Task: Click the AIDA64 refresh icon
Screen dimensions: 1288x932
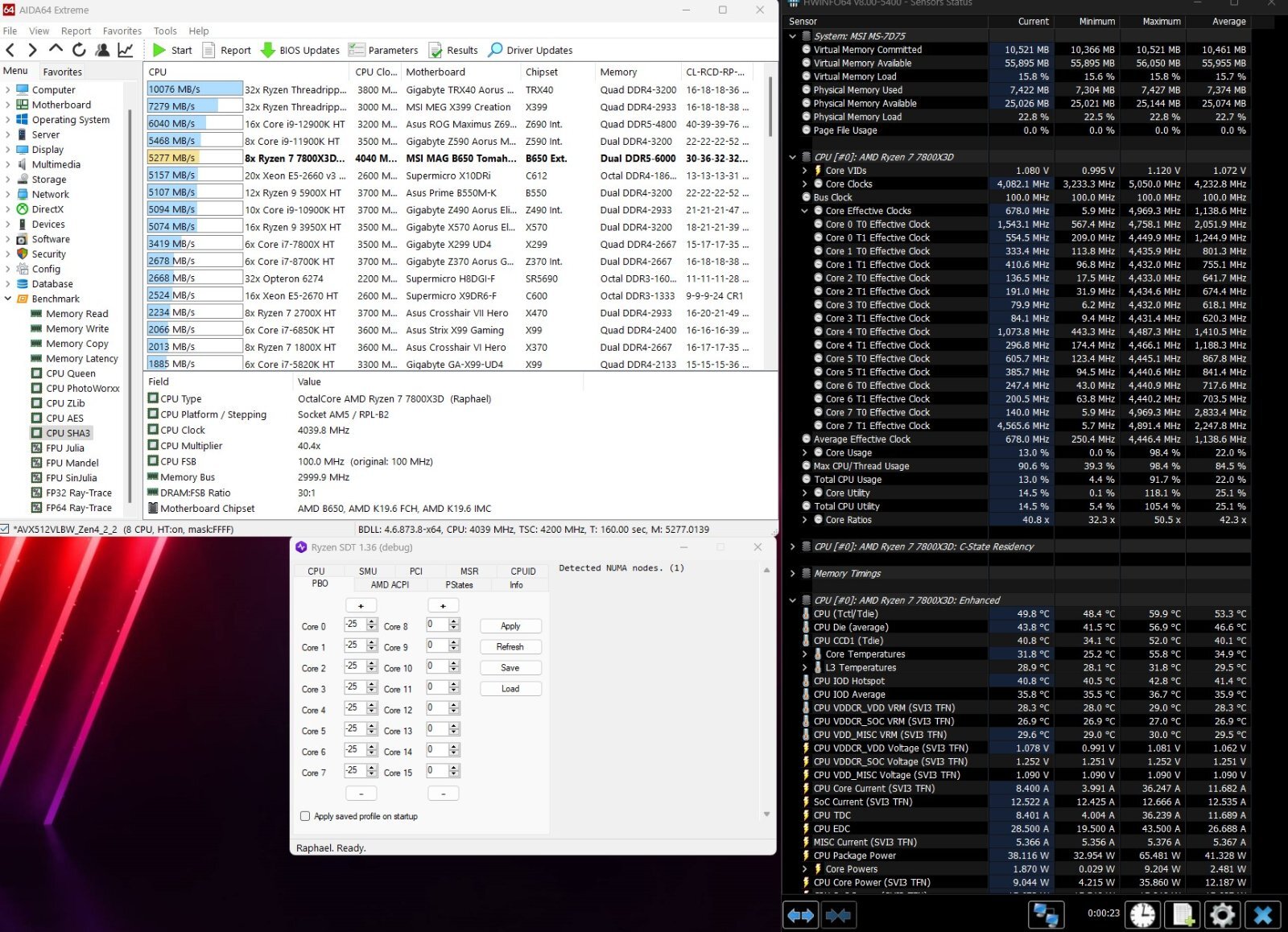Action: click(79, 50)
